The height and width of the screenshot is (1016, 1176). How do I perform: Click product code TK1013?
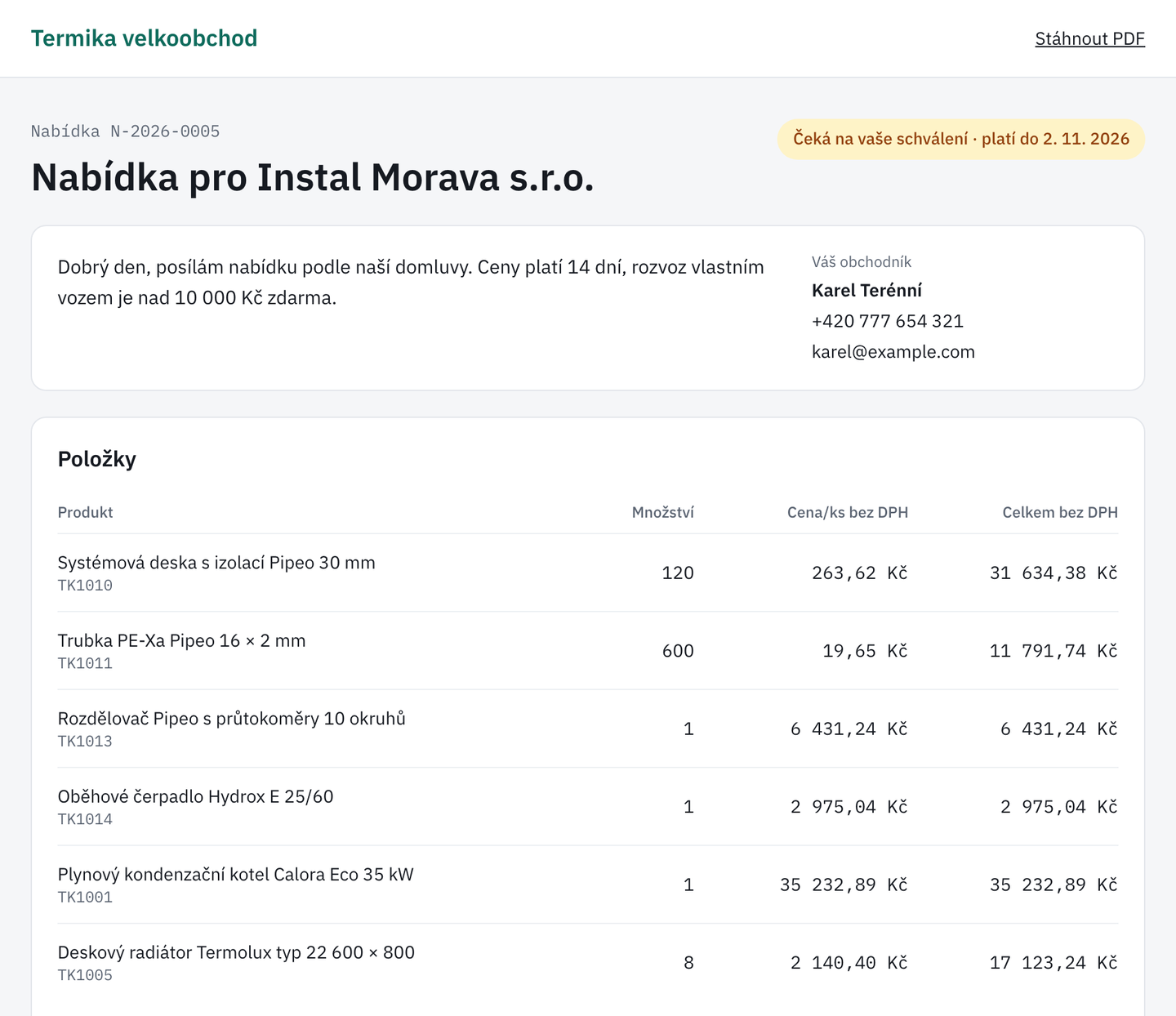(85, 742)
